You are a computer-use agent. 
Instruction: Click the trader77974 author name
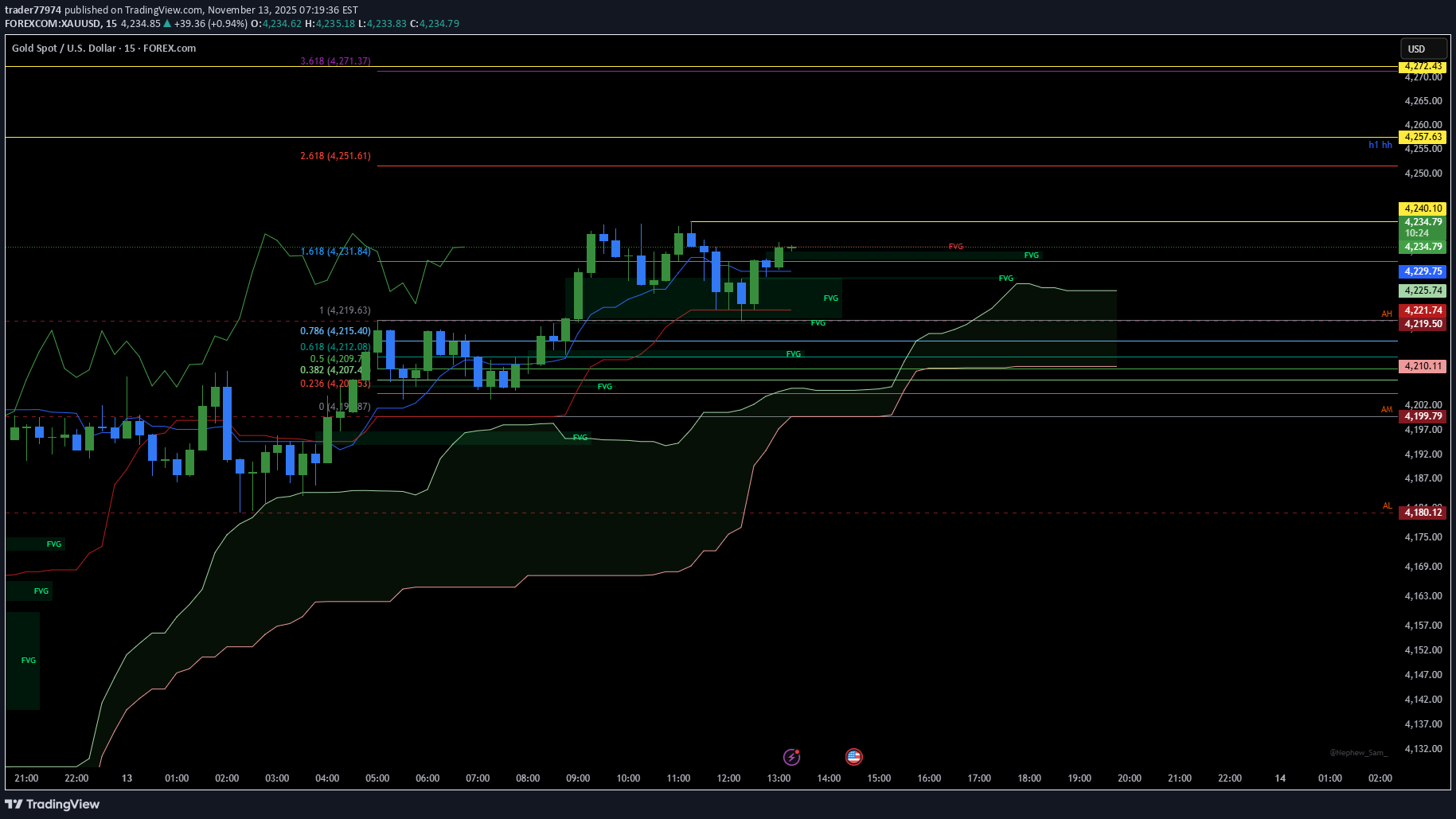point(33,10)
